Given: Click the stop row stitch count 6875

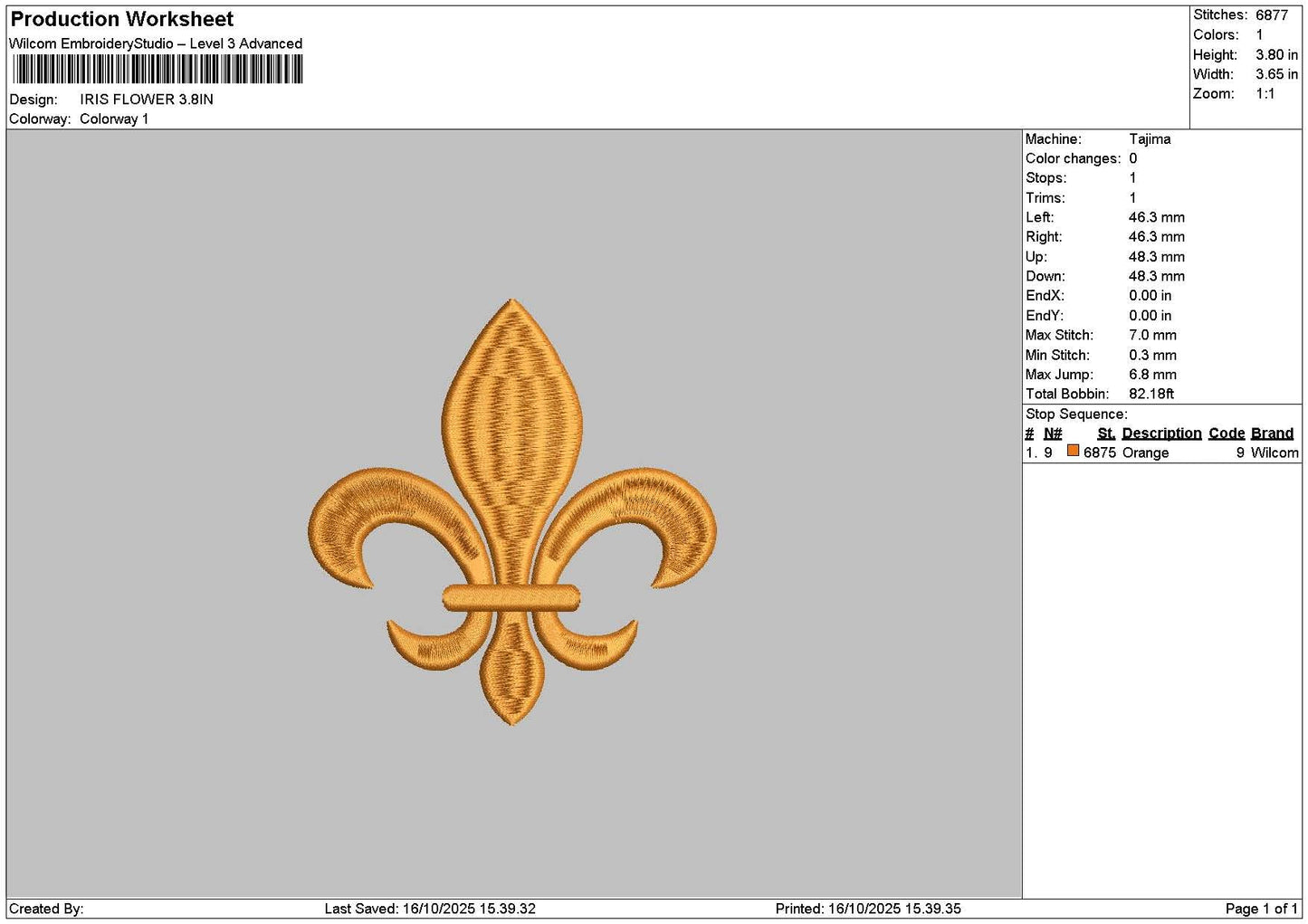Looking at the screenshot, I should (1100, 453).
